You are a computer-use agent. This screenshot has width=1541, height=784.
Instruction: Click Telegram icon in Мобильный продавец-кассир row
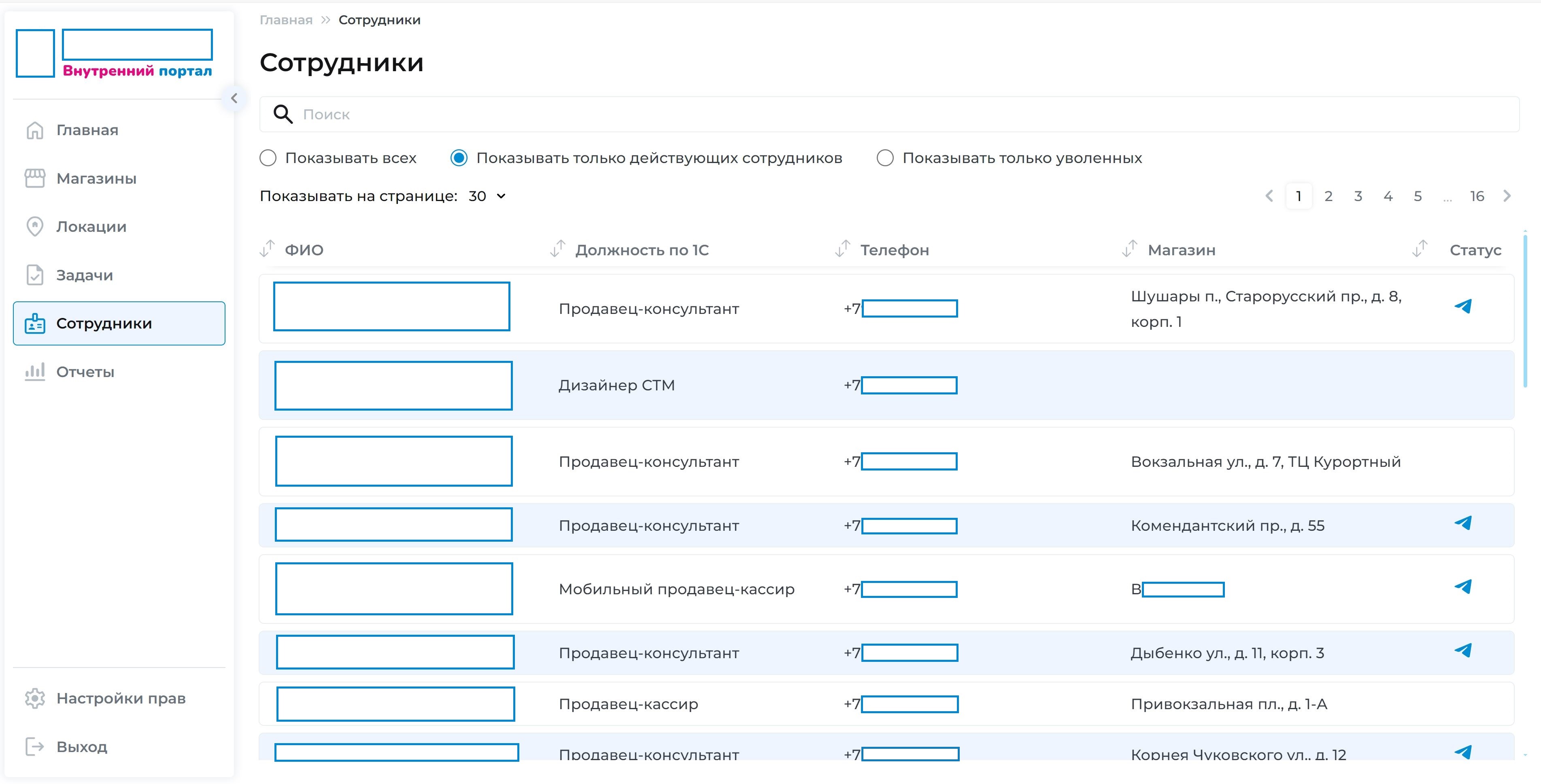pos(1462,587)
